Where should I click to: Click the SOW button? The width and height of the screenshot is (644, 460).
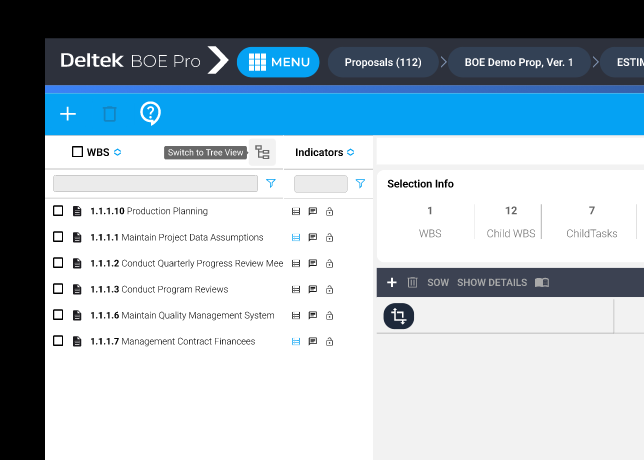pos(438,283)
